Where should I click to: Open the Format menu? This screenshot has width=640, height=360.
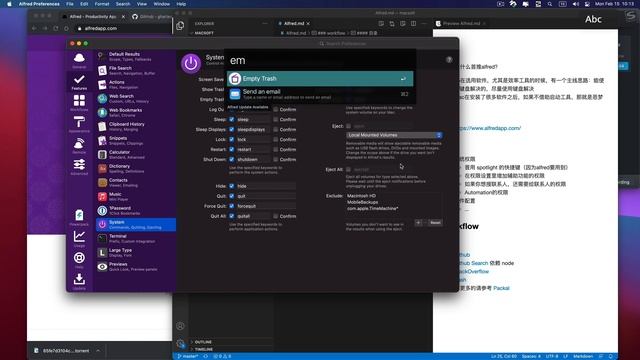102,4
